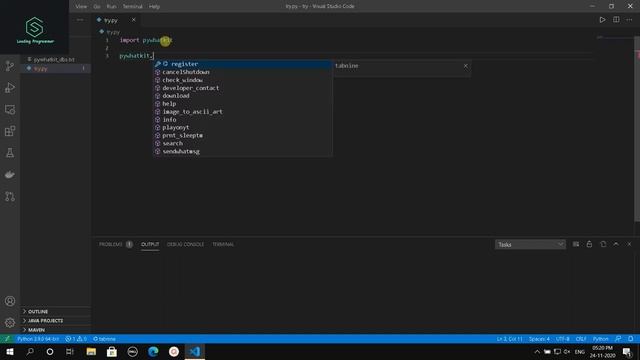Open pywhatkit_dbs.txt in the explorer
The width and height of the screenshot is (640, 360).
pos(56,60)
